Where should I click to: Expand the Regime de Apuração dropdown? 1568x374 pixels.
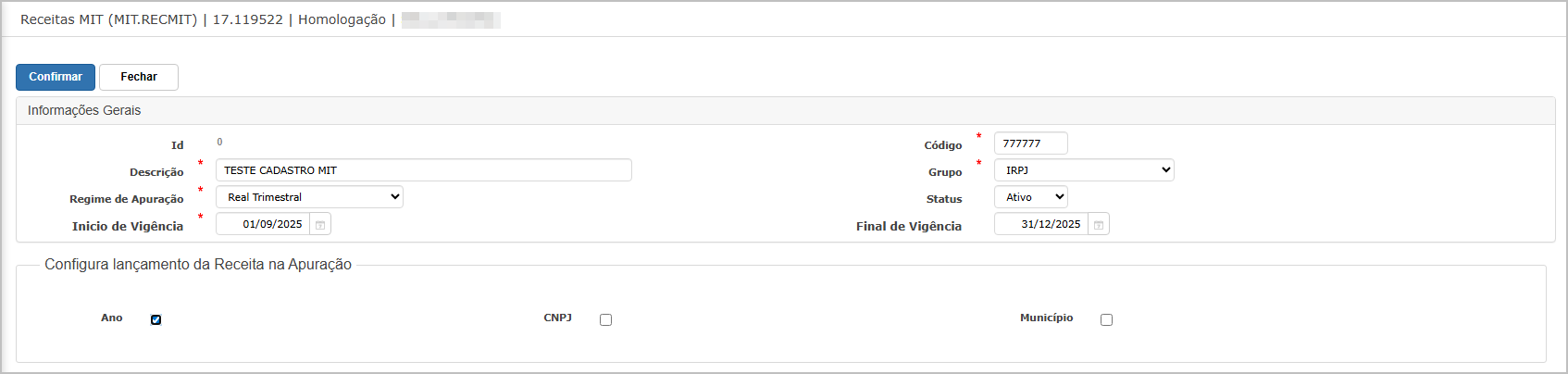[x=309, y=197]
